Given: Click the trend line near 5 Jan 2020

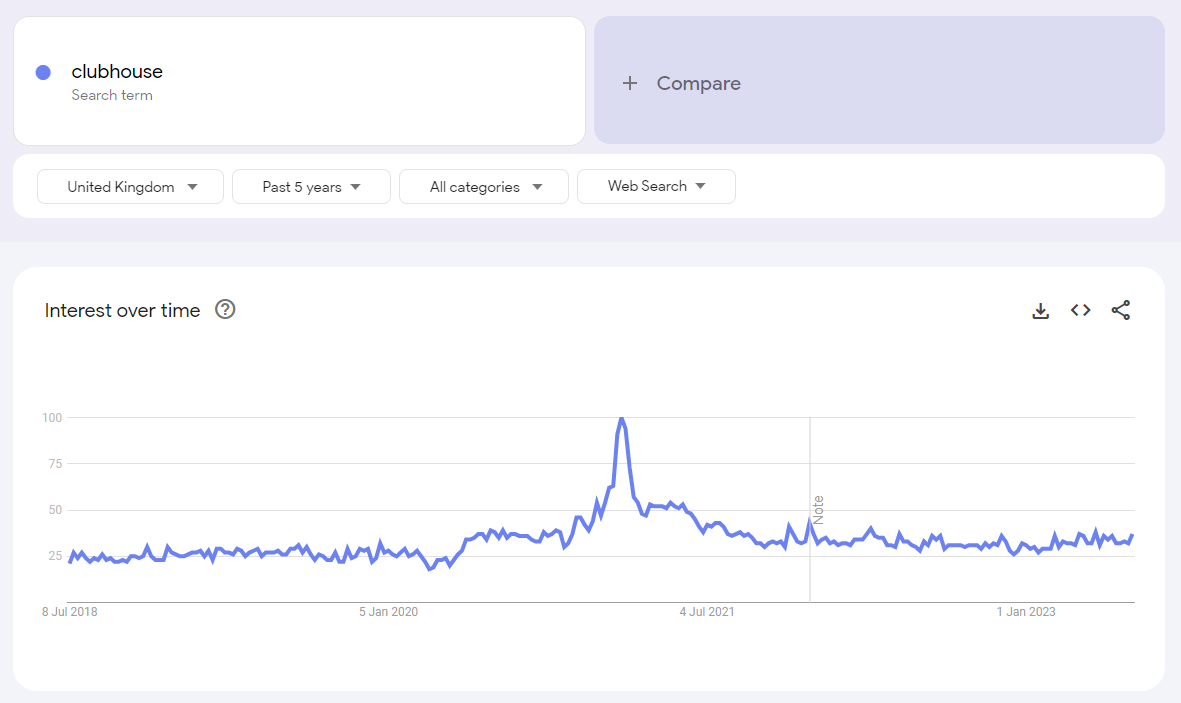Looking at the screenshot, I should (x=388, y=550).
